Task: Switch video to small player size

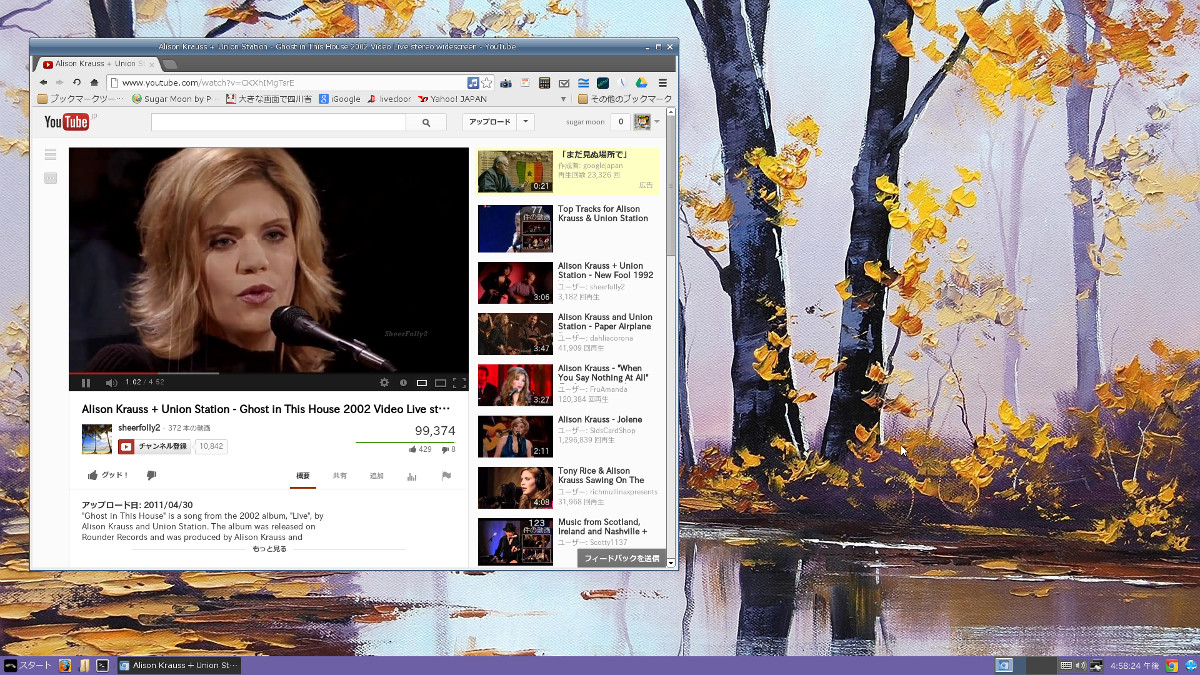Action: 422,382
